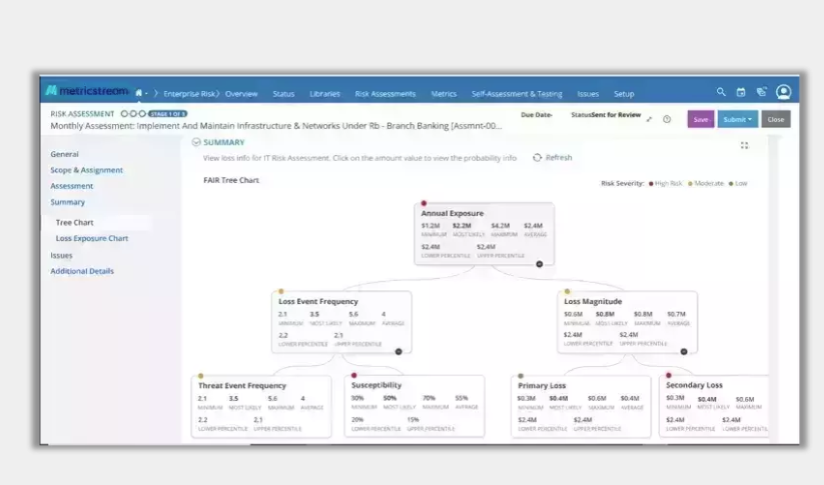
Task: Click Annual Exposure $4.2M maximum value
Action: (x=500, y=225)
